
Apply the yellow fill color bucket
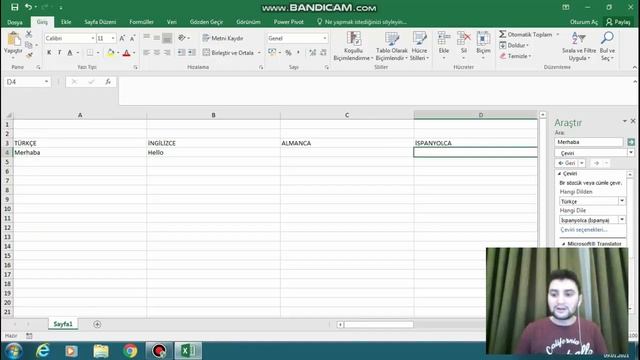[x=110, y=53]
